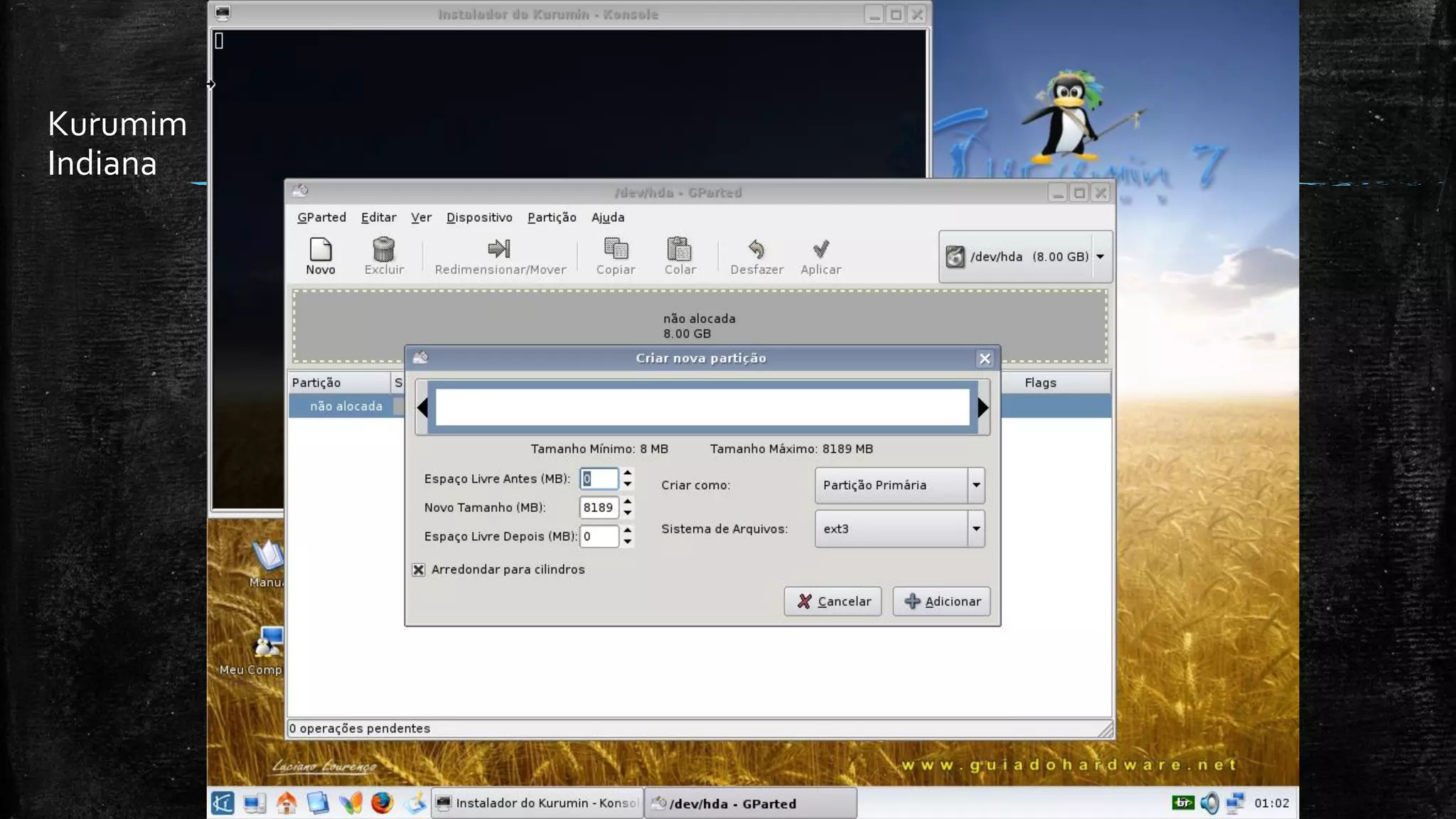Click the right arrow of partition slider
Screen dimensions: 1456x819
tap(983, 407)
